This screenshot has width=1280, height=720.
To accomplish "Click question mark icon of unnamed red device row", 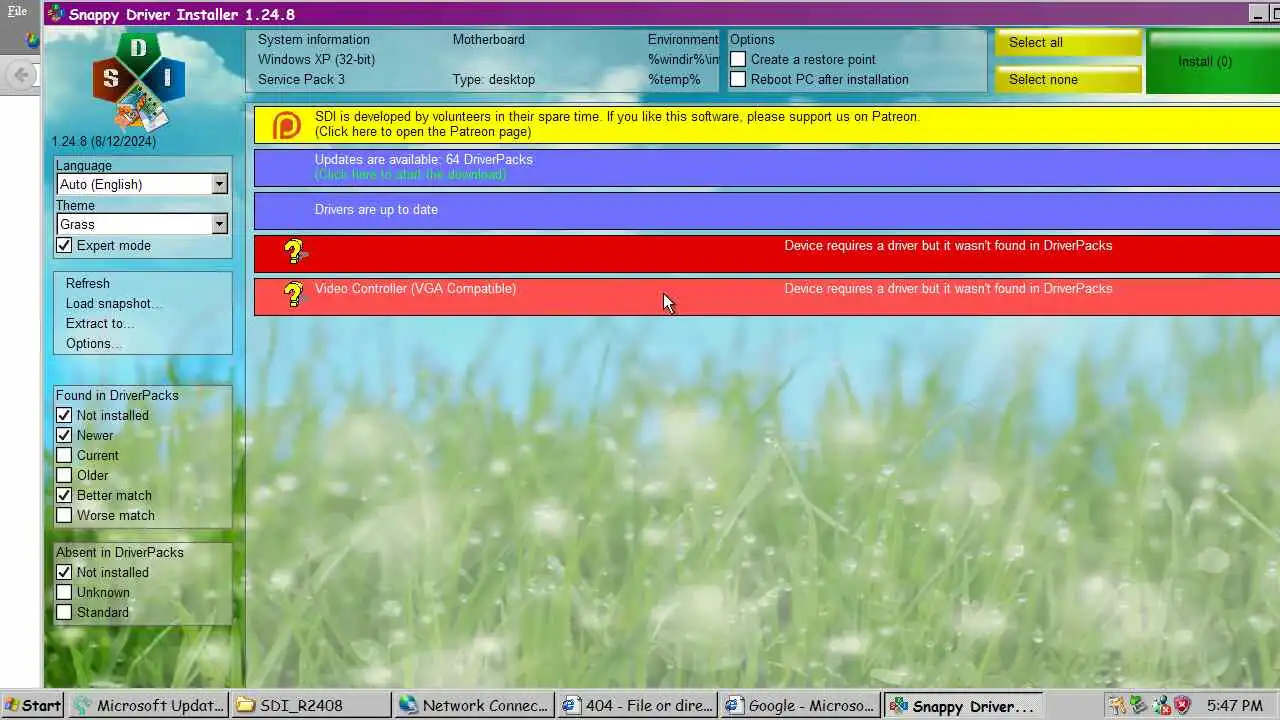I will click(293, 252).
